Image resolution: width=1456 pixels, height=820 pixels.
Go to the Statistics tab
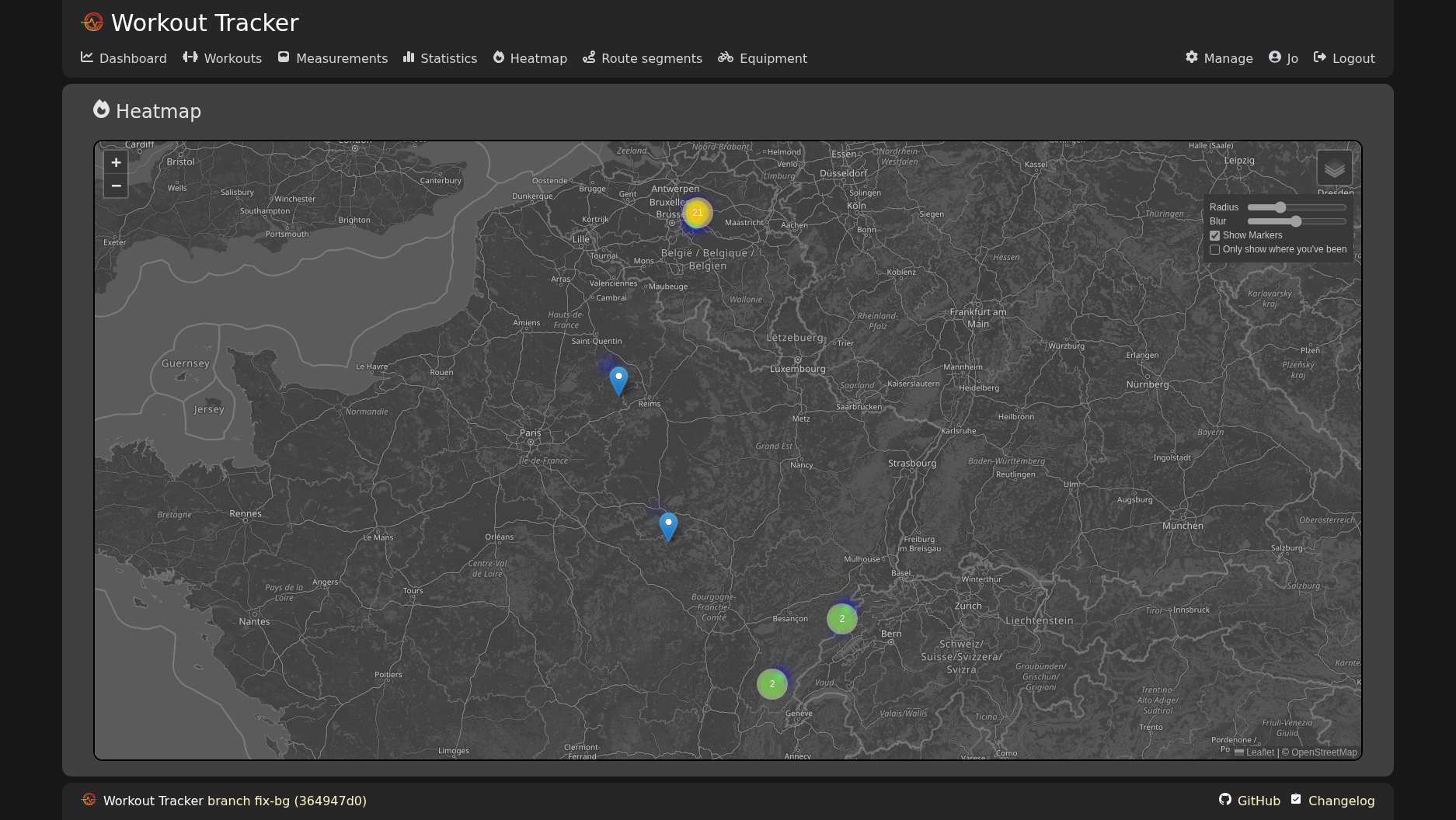pyautogui.click(x=440, y=58)
